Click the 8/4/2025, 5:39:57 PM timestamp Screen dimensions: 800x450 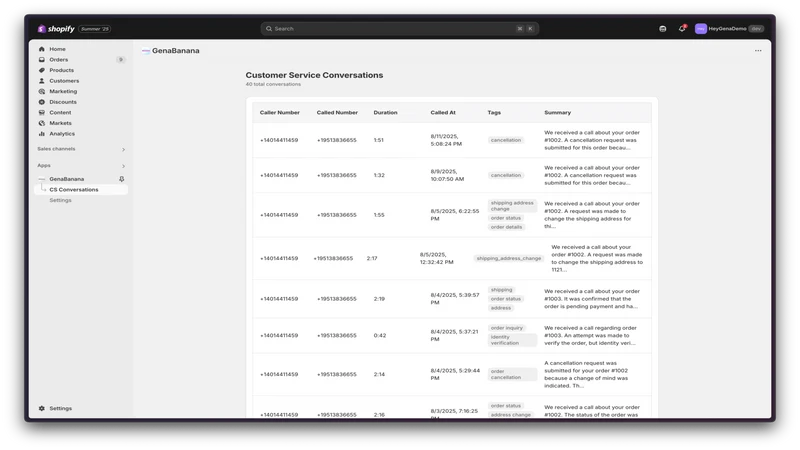455,299
